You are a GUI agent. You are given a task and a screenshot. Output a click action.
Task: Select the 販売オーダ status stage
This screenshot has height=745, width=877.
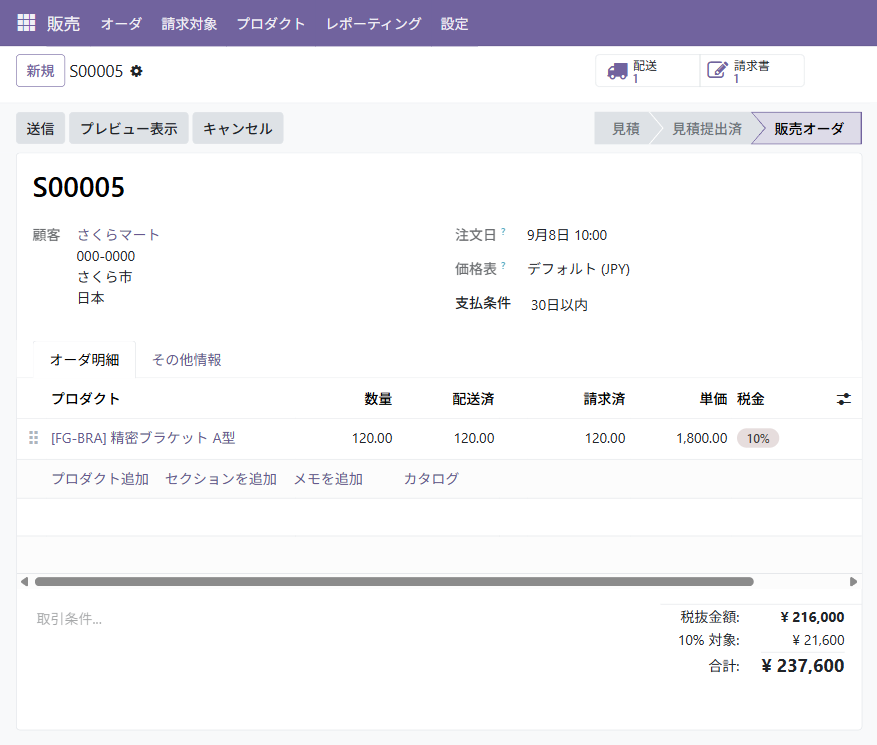(x=809, y=129)
